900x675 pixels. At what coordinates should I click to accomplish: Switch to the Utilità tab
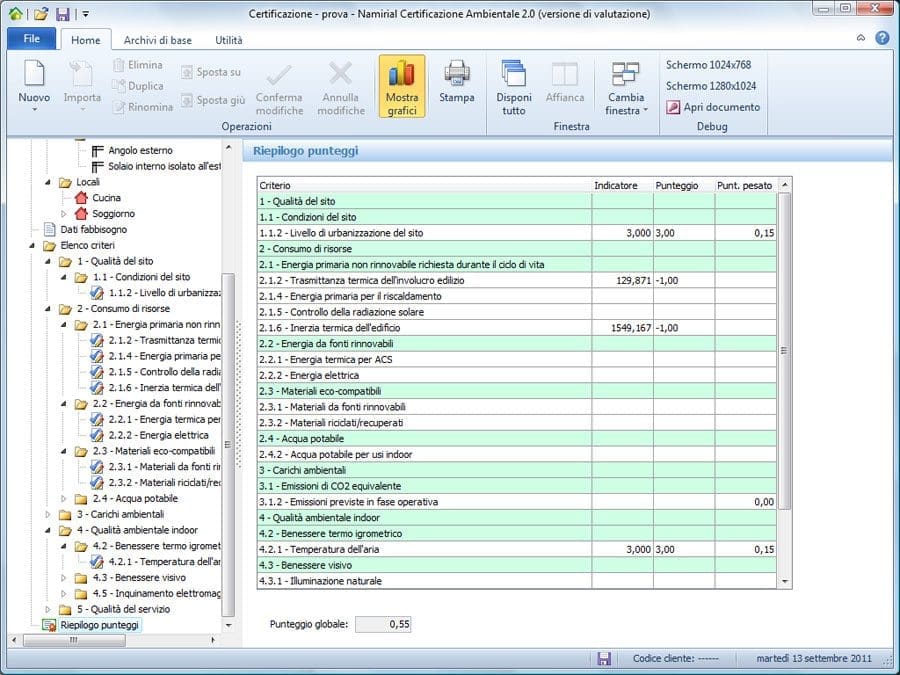(x=228, y=40)
